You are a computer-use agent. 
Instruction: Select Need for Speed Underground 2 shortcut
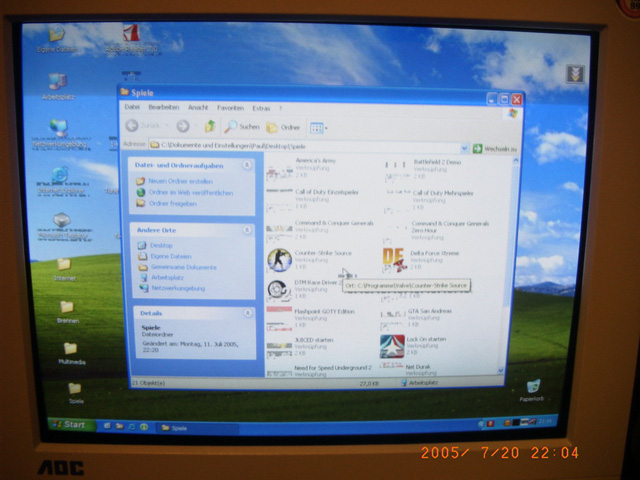[319, 371]
